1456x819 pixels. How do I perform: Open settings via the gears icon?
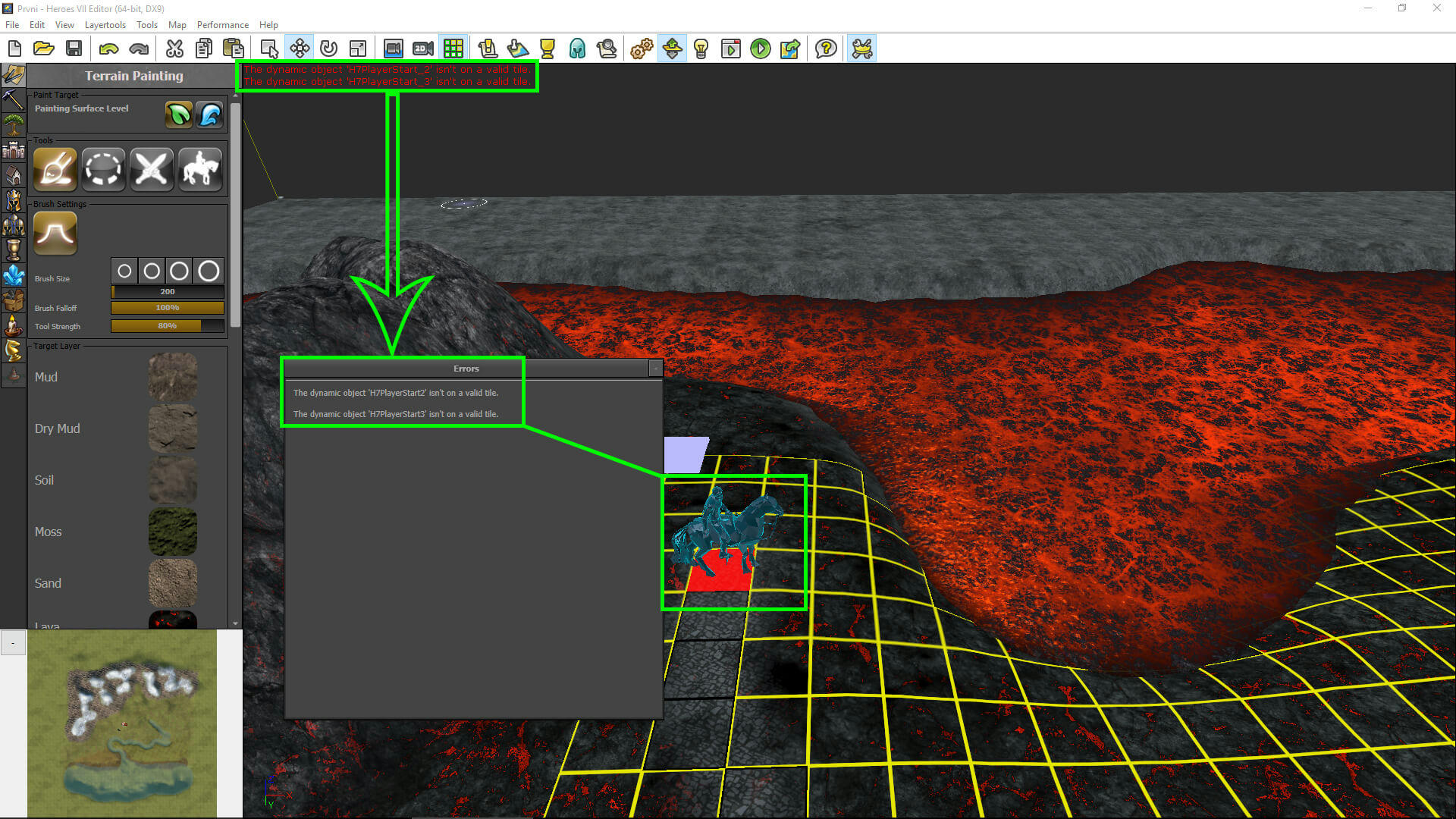pyautogui.click(x=642, y=49)
